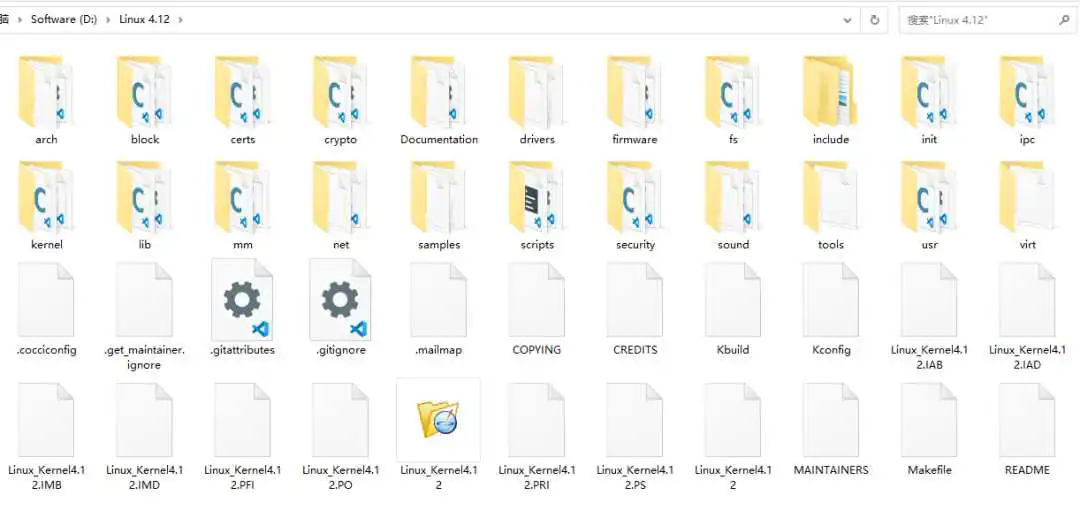Viewport: 1080px width, 526px height.
Task: Open the include folder
Action: pos(831,100)
